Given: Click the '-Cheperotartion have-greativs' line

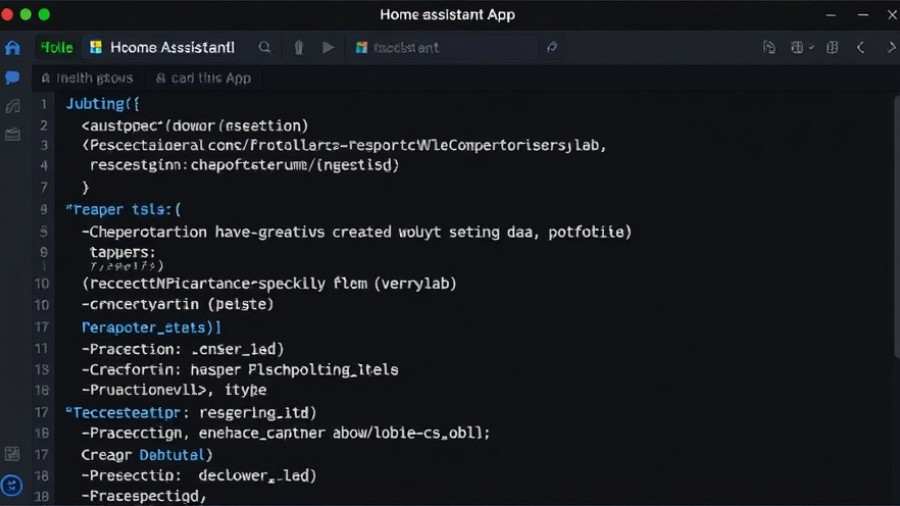Looking at the screenshot, I should coord(356,232).
